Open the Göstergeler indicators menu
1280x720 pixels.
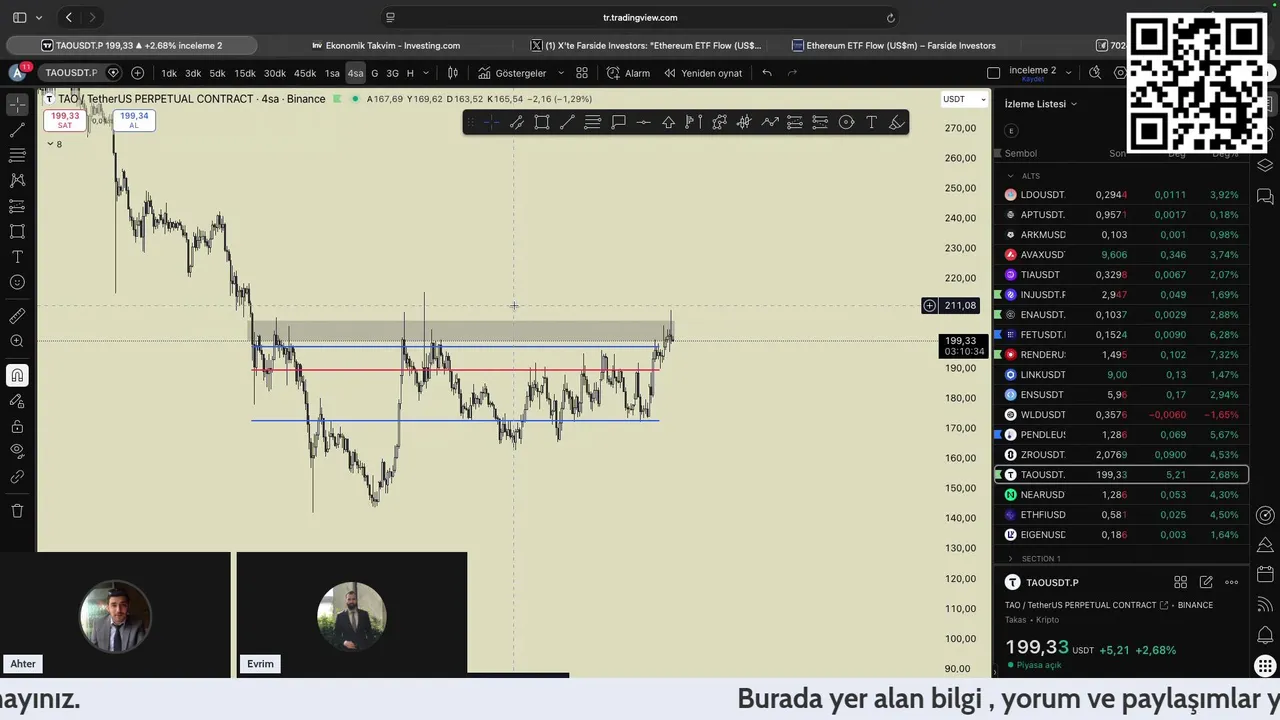pos(512,73)
